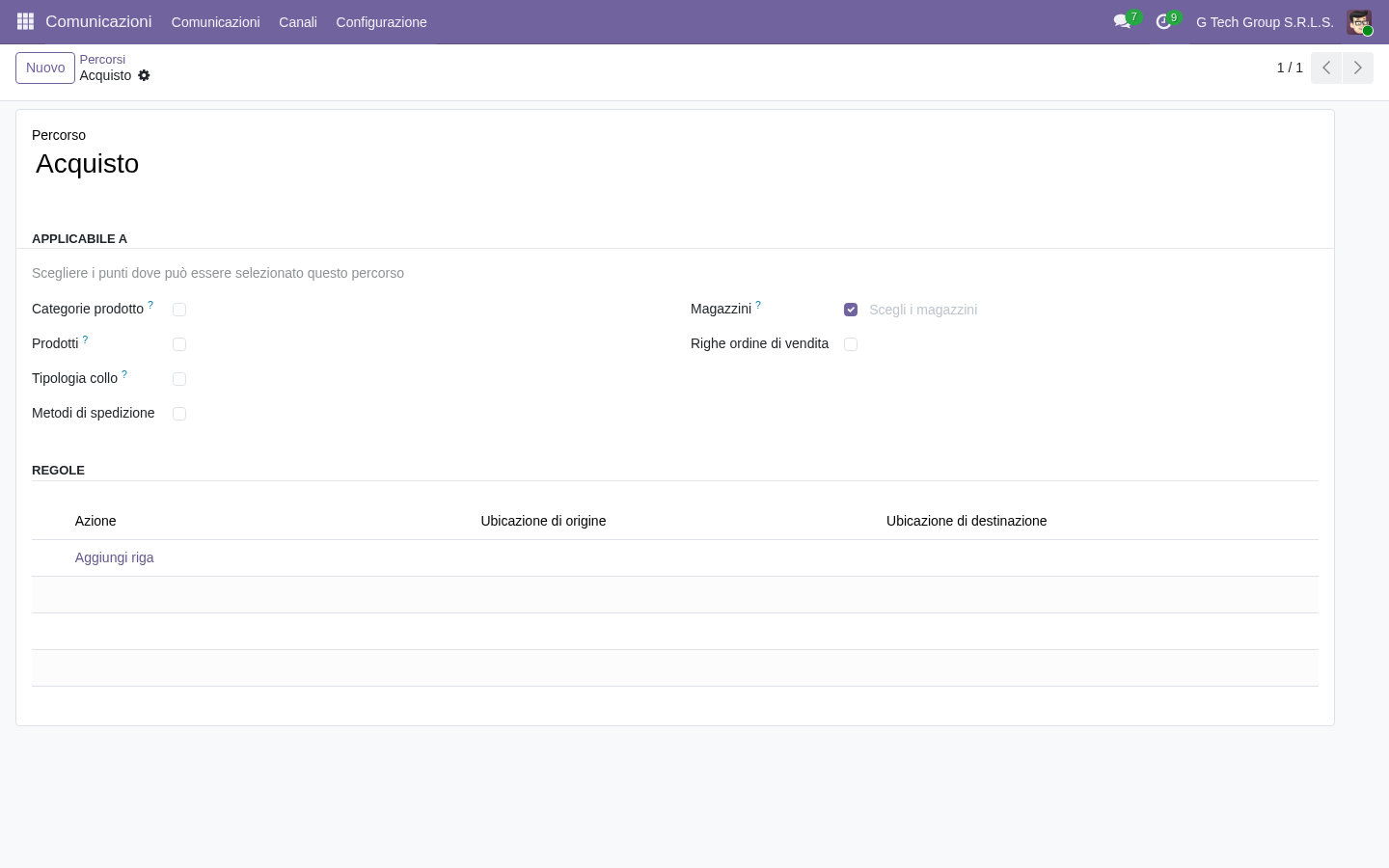Open the gear actions menu beside Acquisto

click(x=144, y=75)
